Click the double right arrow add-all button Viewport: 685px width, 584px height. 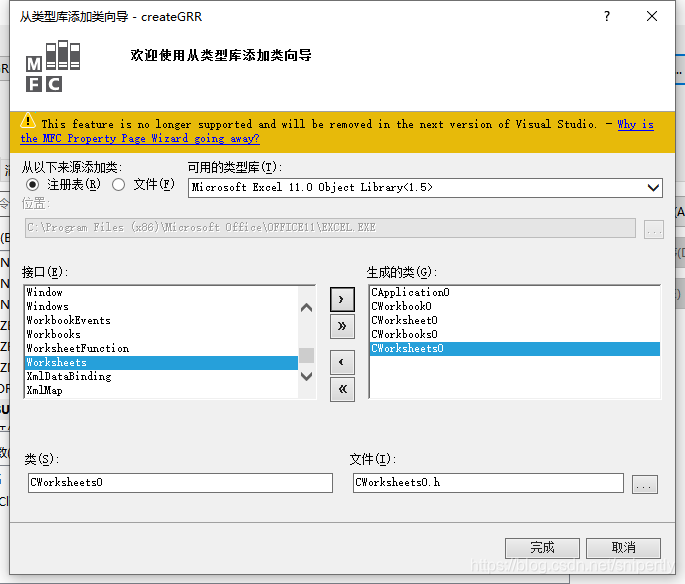(342, 326)
